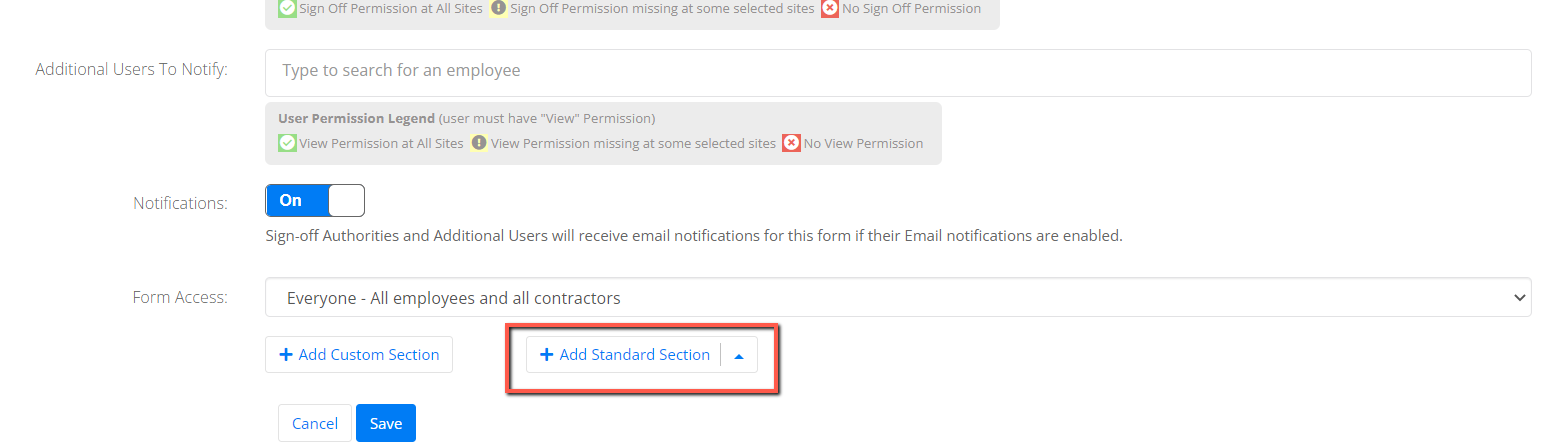
Task: Click Add Standard Section button text
Action: [x=635, y=355]
